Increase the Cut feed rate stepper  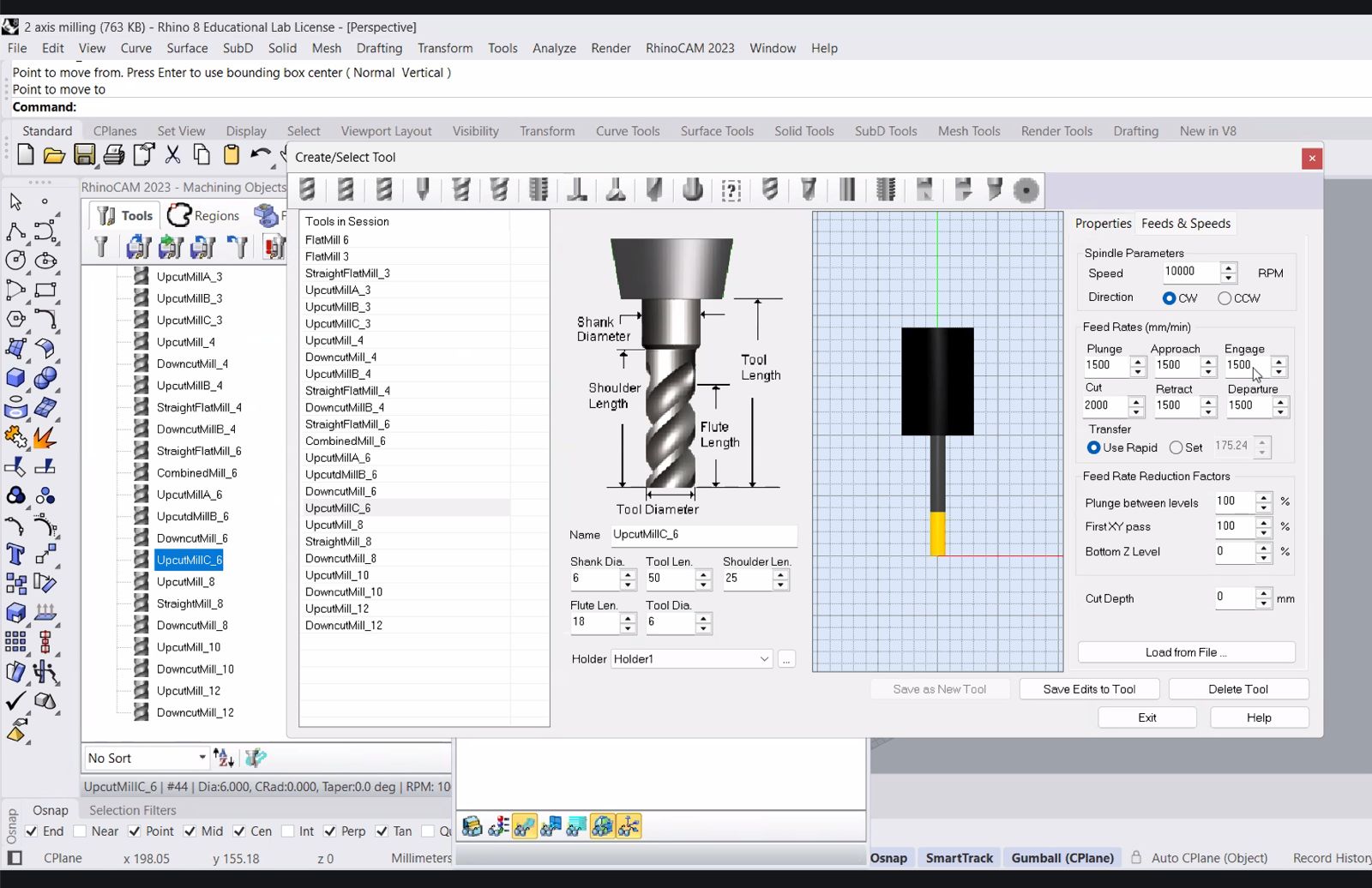[x=1136, y=400]
